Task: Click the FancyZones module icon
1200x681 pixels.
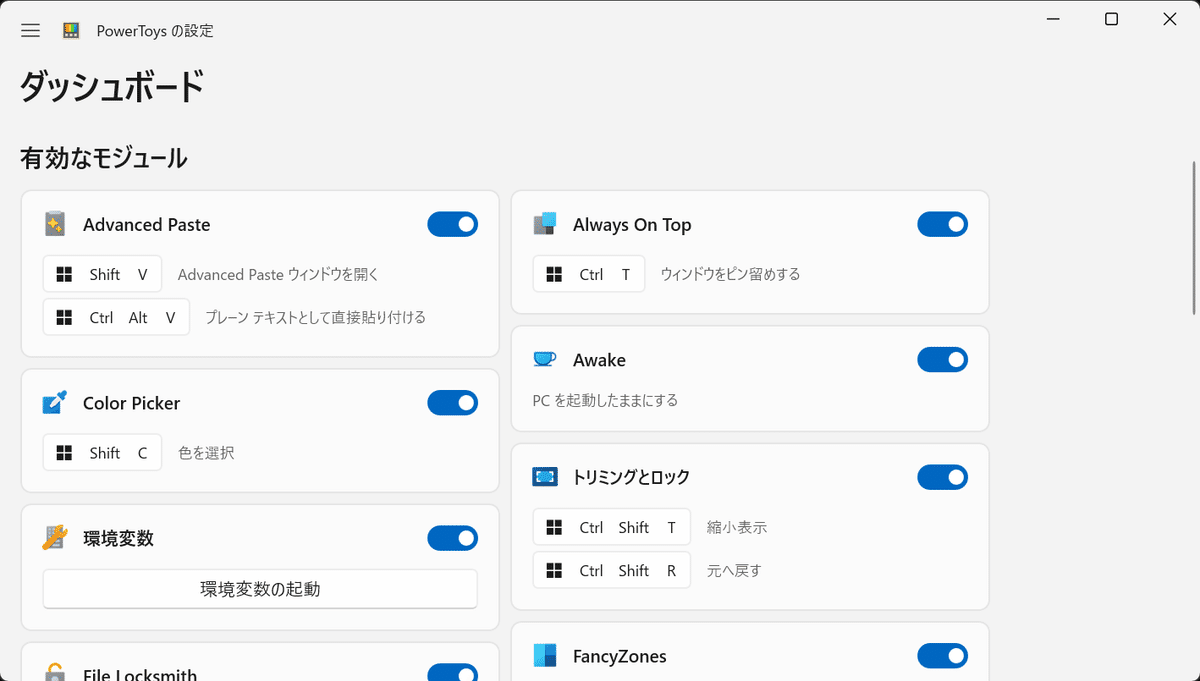Action: (x=544, y=655)
